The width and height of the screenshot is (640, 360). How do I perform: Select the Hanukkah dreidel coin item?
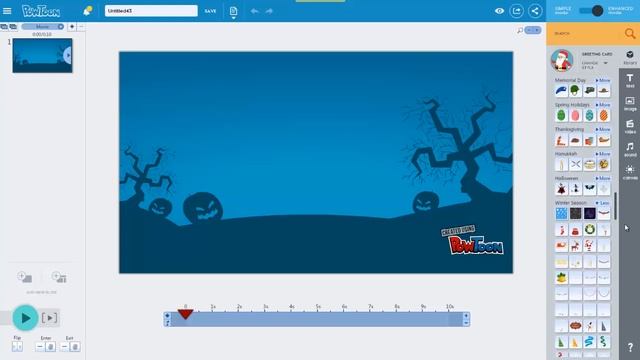click(604, 164)
